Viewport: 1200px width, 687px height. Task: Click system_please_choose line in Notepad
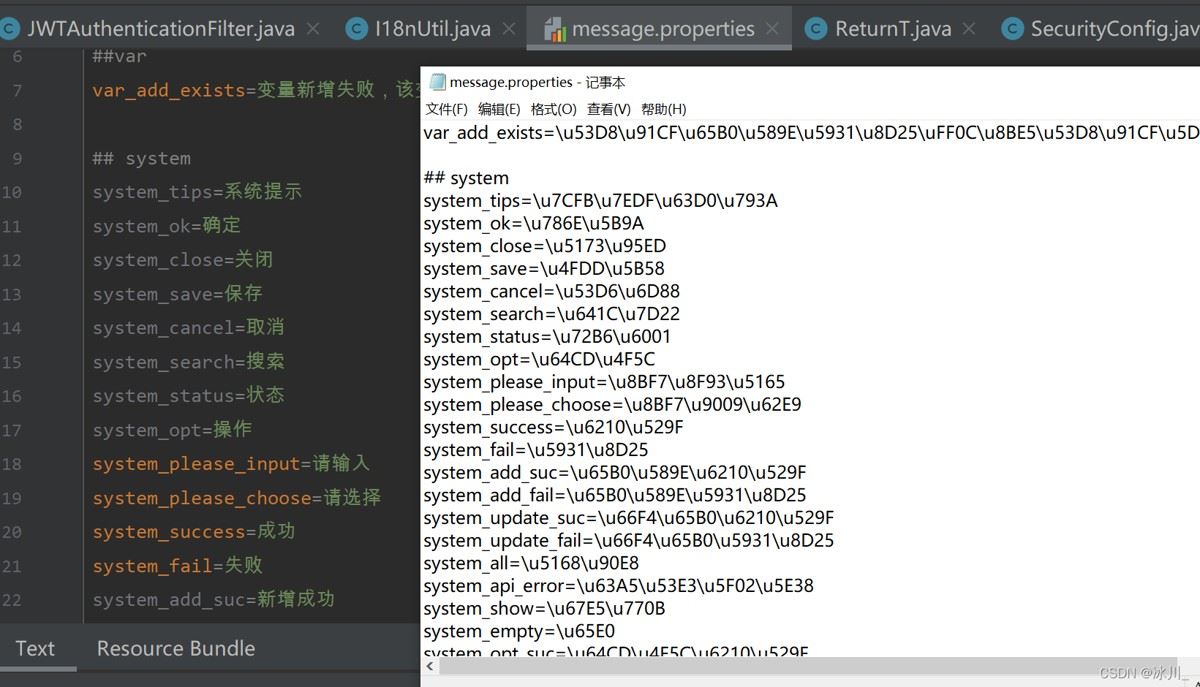(x=612, y=405)
